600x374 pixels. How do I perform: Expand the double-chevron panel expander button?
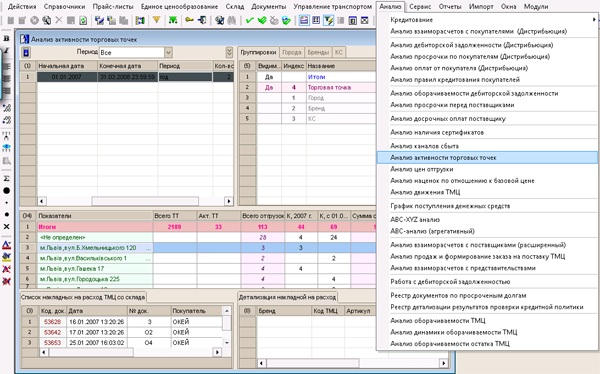(229, 52)
